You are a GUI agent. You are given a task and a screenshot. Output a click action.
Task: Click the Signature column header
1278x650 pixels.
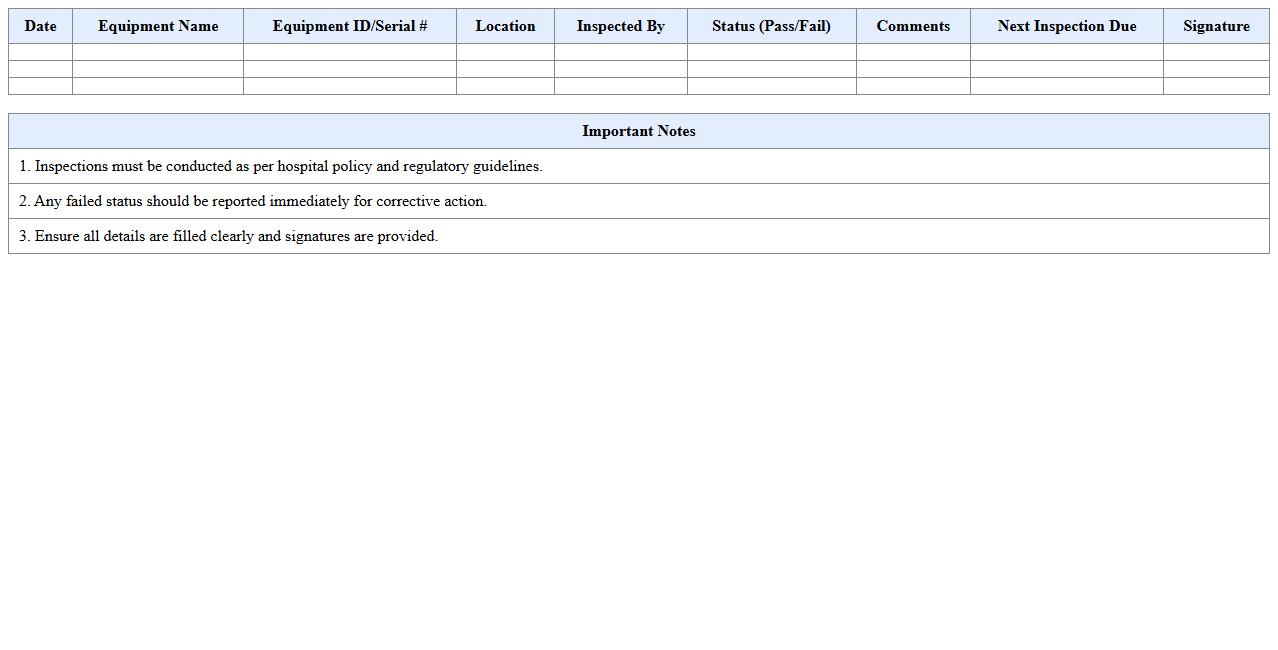[1216, 26]
